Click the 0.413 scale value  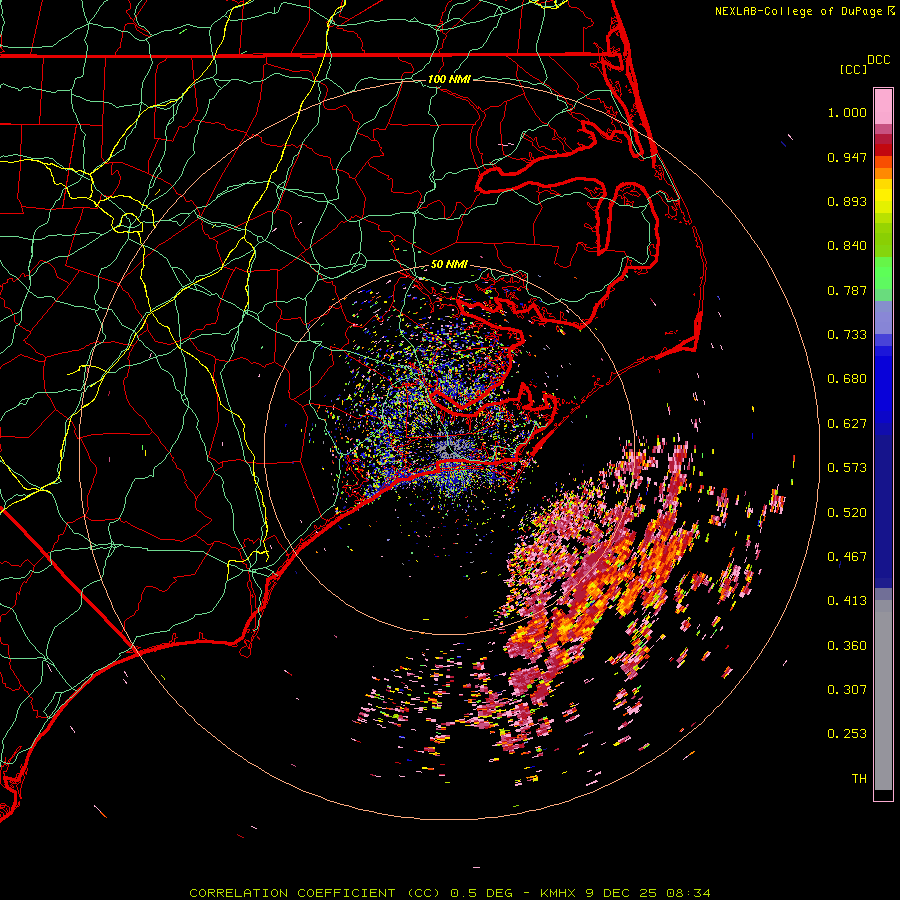(847, 601)
